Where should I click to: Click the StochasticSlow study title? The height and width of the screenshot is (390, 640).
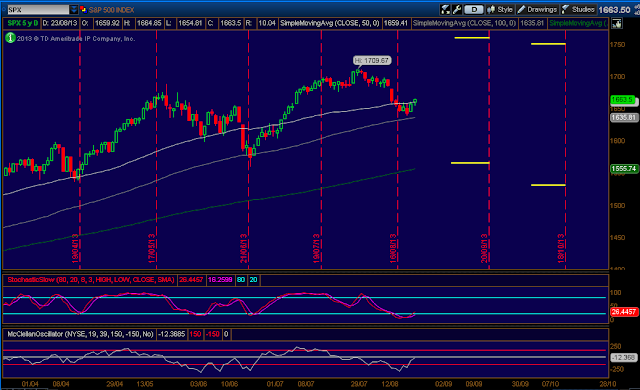pyautogui.click(x=91, y=280)
